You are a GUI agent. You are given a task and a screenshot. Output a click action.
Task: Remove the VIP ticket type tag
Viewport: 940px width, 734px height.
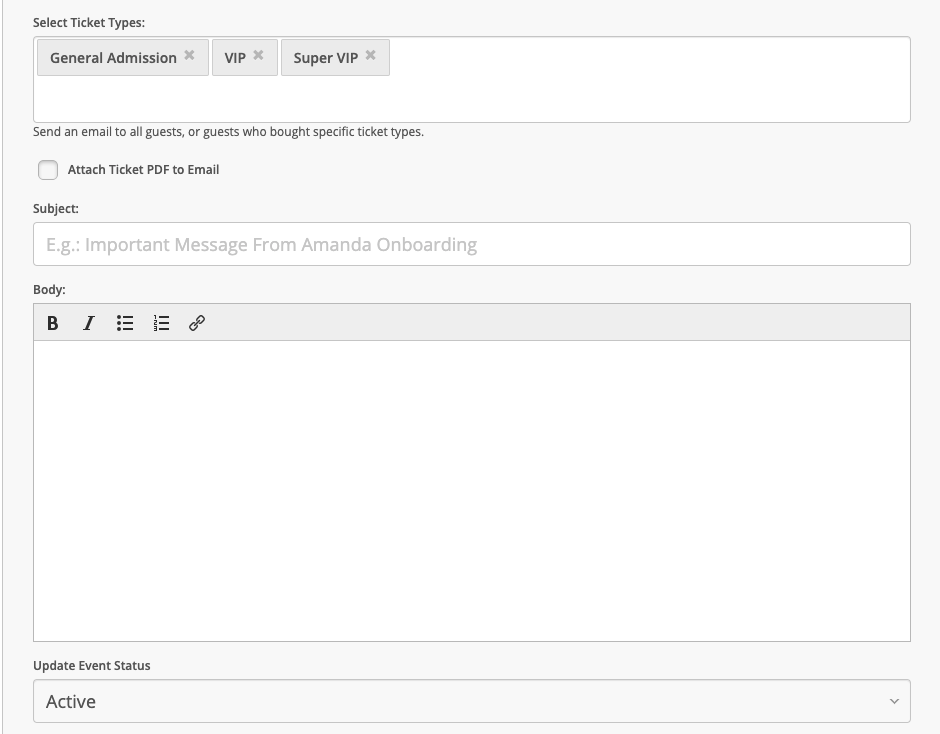click(x=258, y=56)
